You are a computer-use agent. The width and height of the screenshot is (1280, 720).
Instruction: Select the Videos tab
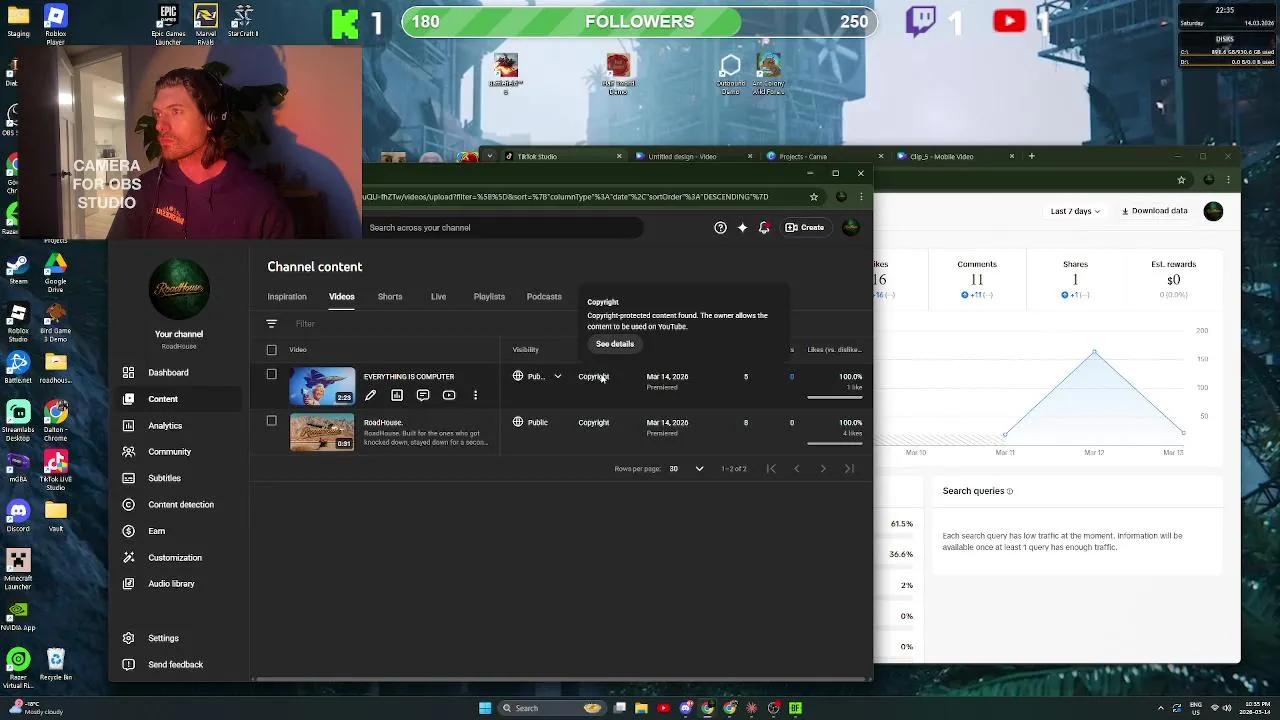pyautogui.click(x=342, y=297)
